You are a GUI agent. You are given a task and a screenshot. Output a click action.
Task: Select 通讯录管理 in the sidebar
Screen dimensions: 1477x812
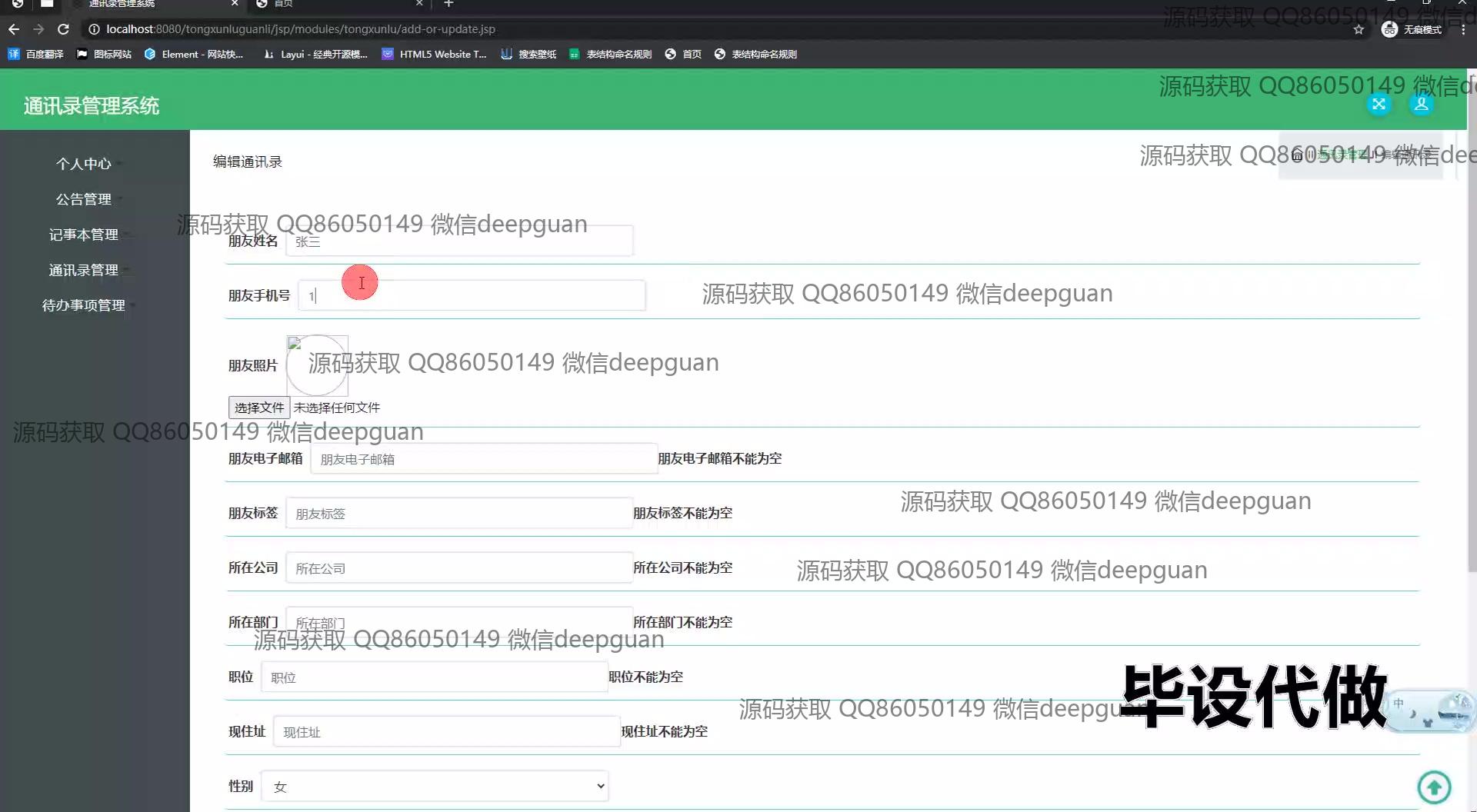(x=83, y=270)
